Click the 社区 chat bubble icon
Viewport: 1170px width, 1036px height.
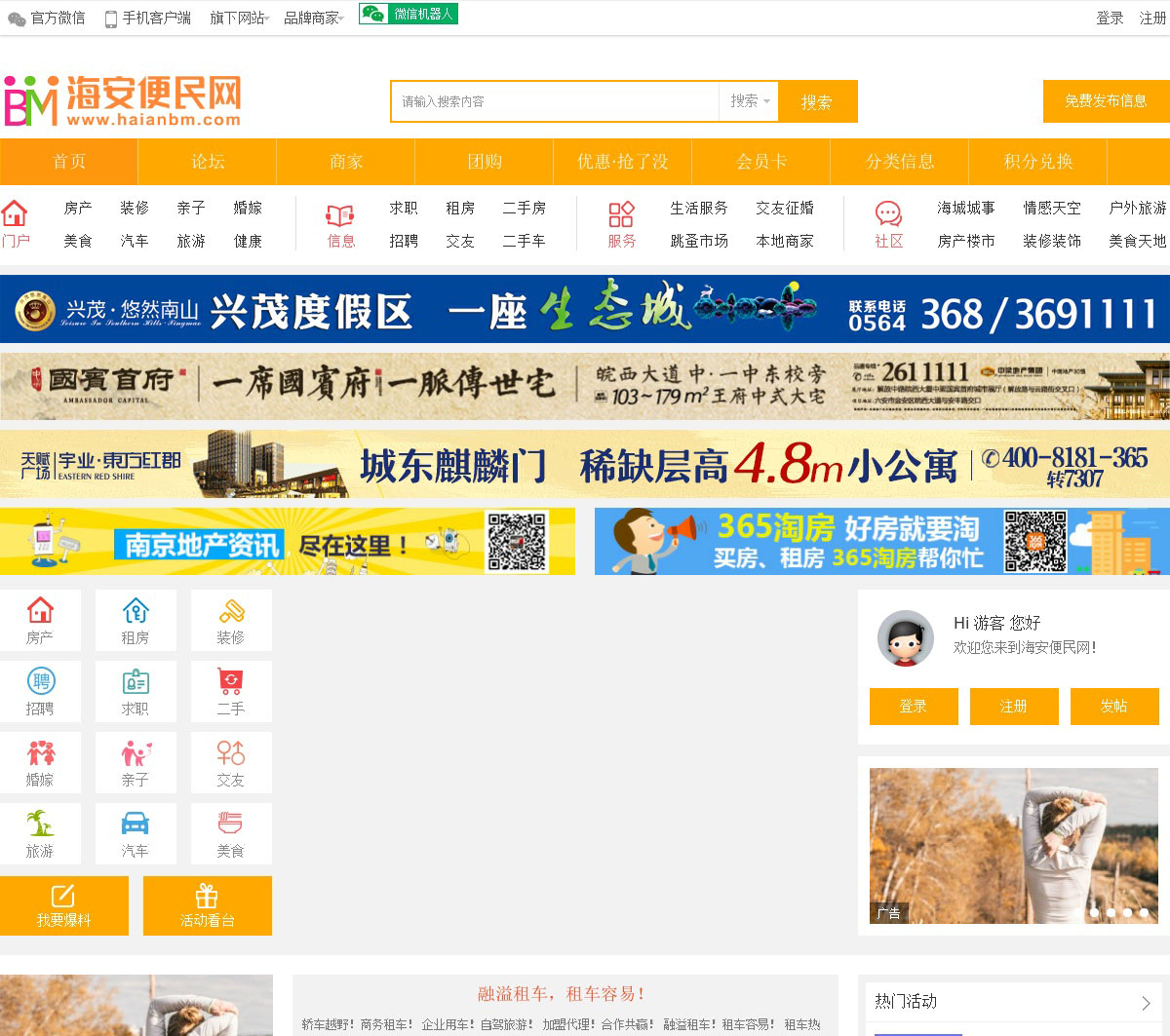(x=888, y=214)
